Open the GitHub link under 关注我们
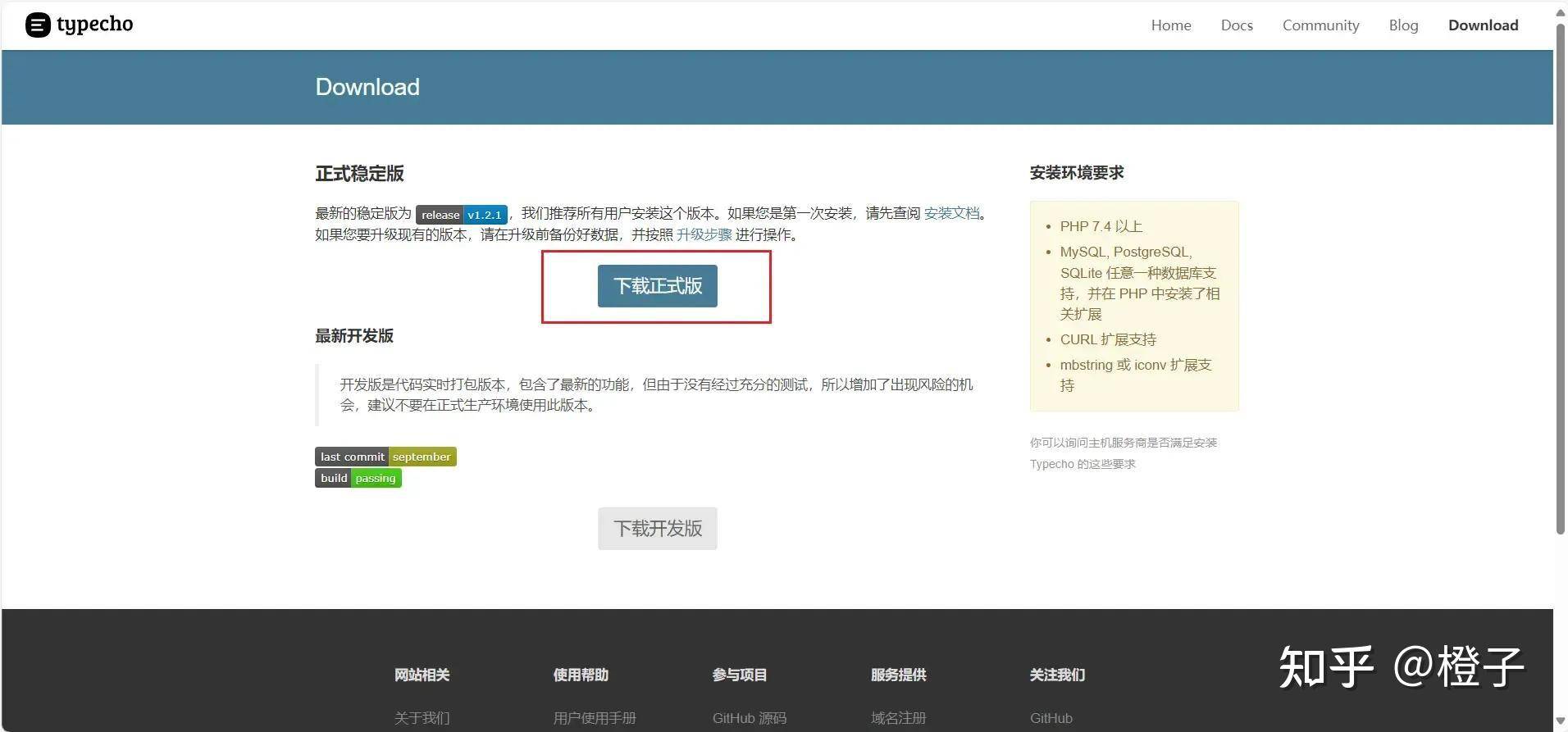 coord(1051,718)
